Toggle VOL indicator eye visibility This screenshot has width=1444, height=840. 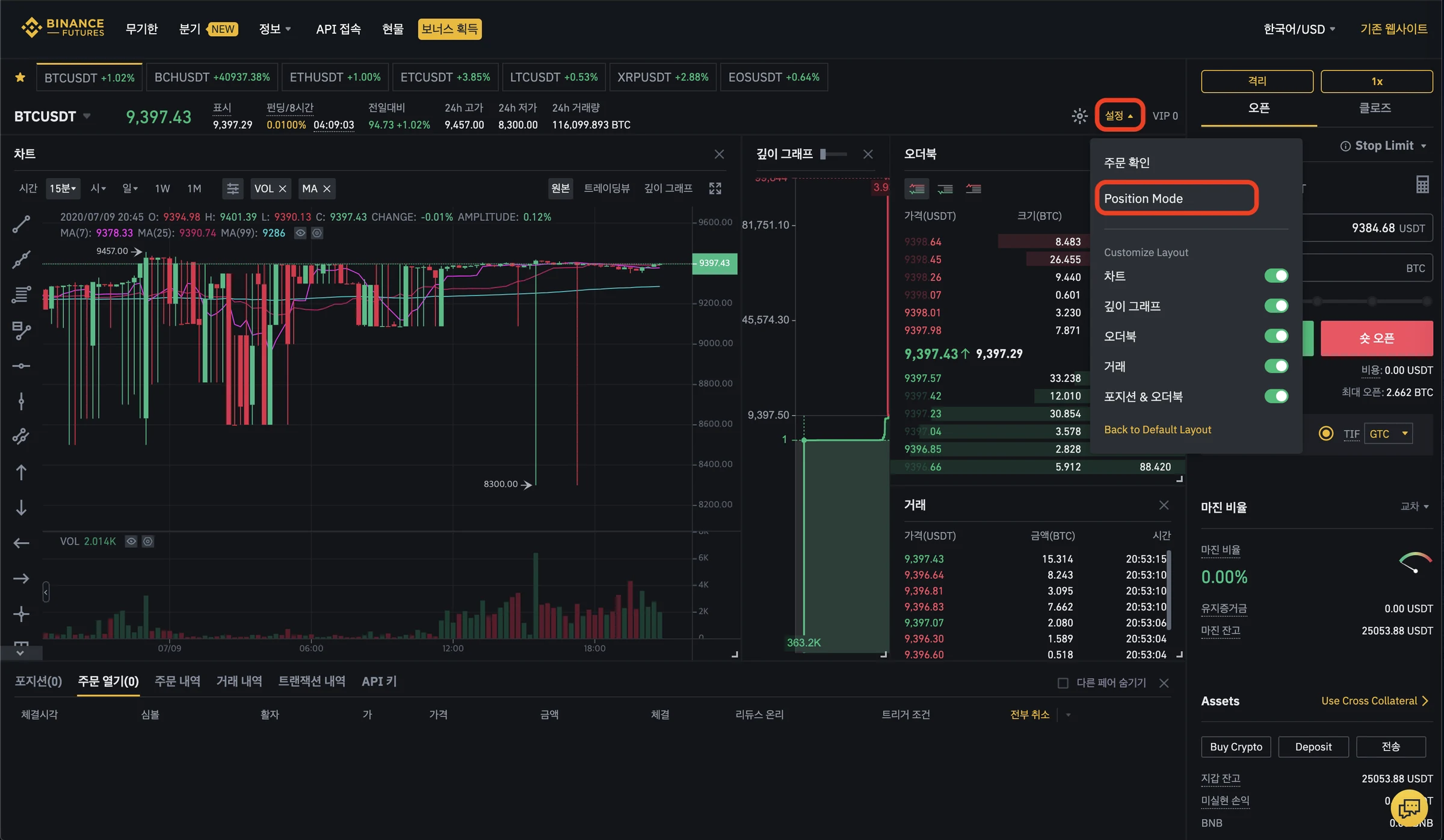pyautogui.click(x=131, y=541)
